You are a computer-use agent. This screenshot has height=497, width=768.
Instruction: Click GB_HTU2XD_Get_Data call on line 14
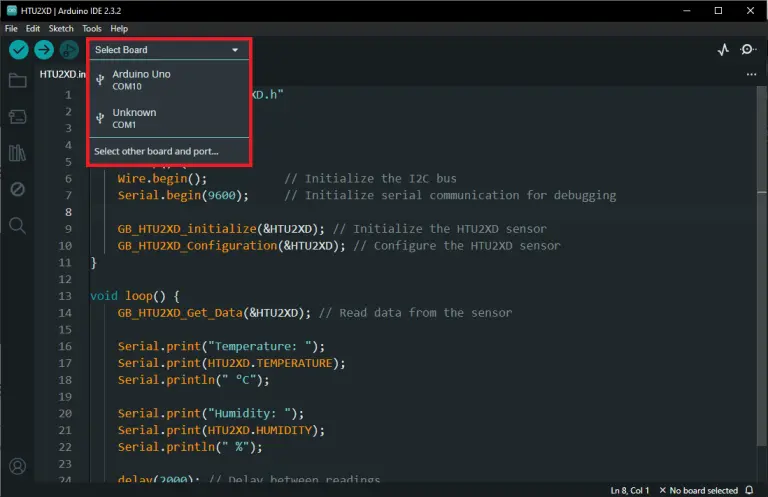pos(214,312)
